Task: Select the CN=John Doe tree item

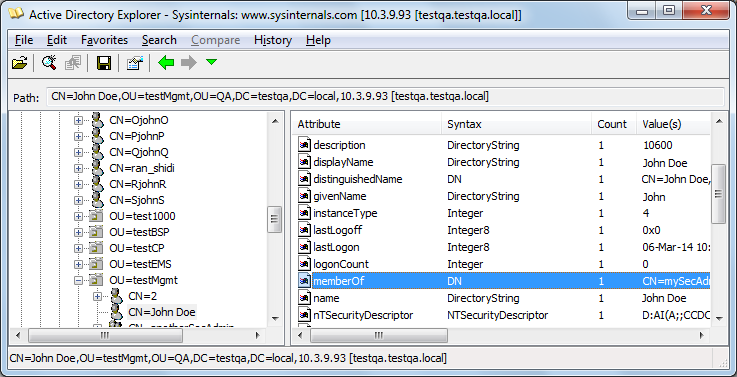Action: pos(162,312)
